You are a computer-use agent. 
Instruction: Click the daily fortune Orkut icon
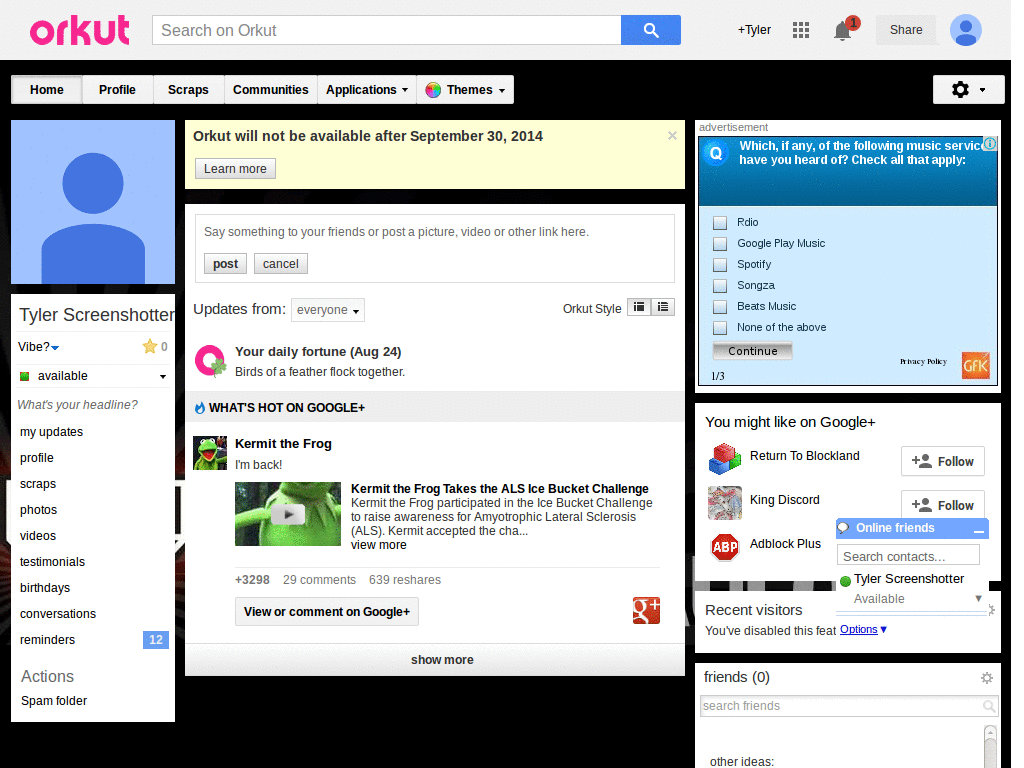tap(210, 361)
